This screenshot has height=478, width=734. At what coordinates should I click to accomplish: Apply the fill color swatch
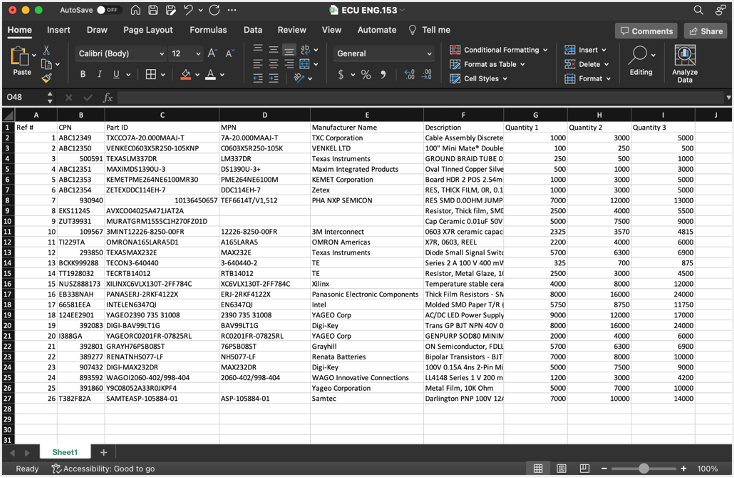tap(186, 74)
